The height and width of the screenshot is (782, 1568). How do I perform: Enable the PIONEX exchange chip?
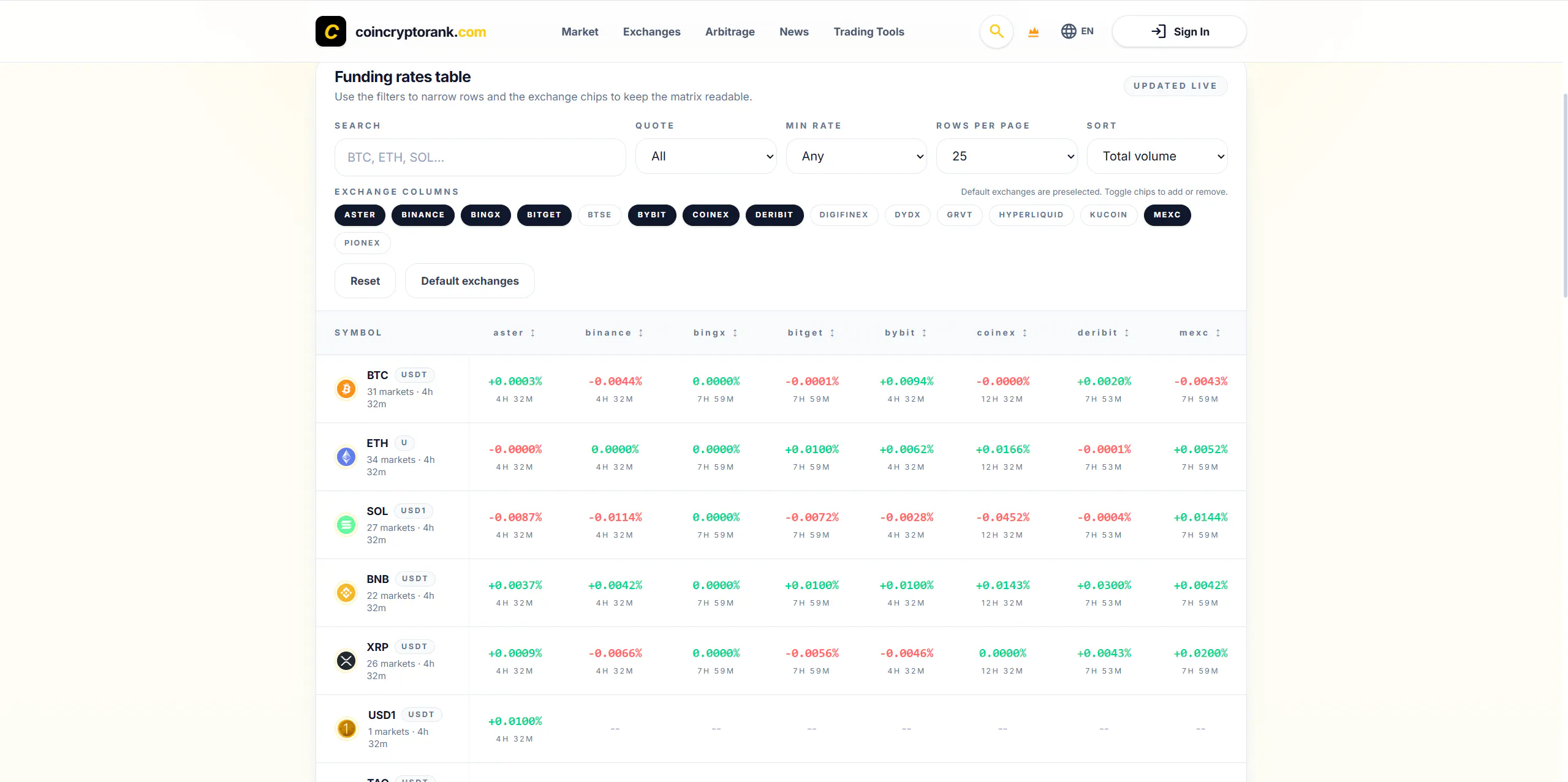[x=362, y=243]
